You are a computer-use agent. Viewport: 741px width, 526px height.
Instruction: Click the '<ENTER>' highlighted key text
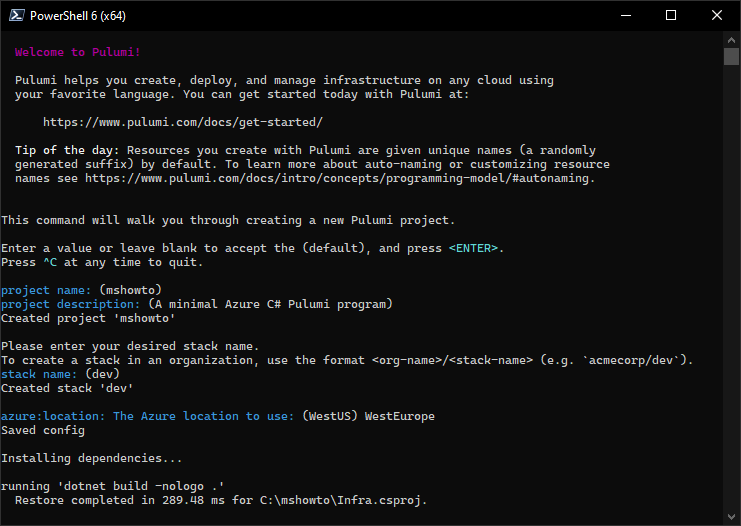point(473,248)
